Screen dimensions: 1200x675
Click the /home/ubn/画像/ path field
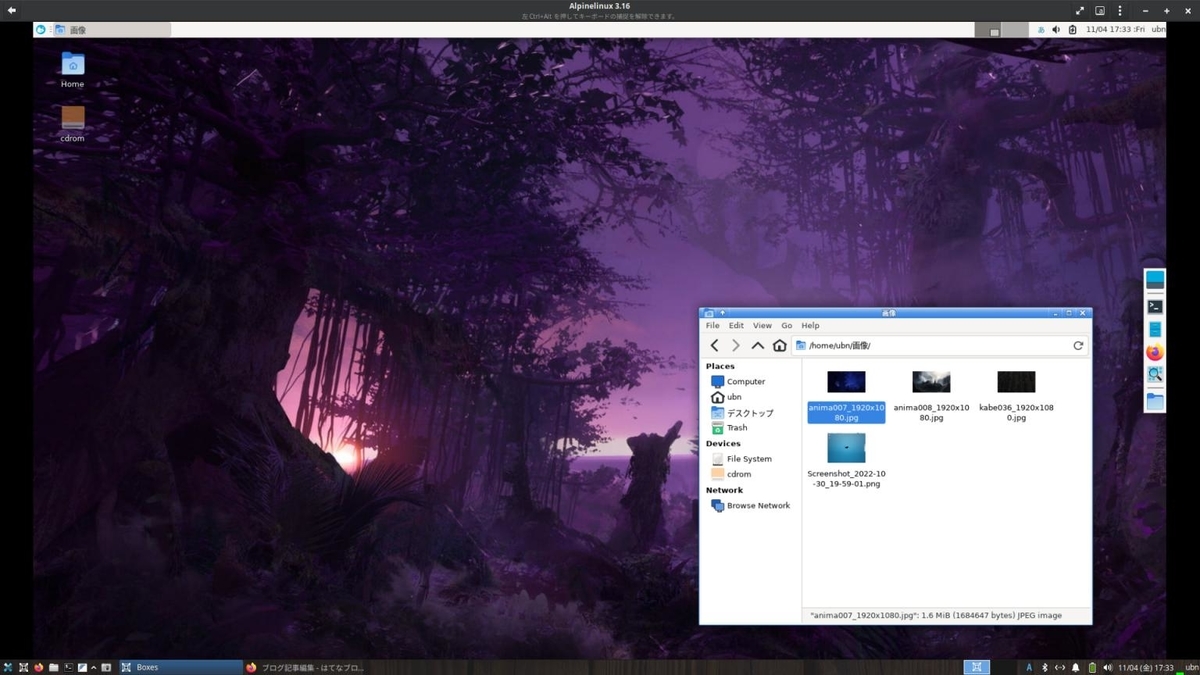coord(940,345)
